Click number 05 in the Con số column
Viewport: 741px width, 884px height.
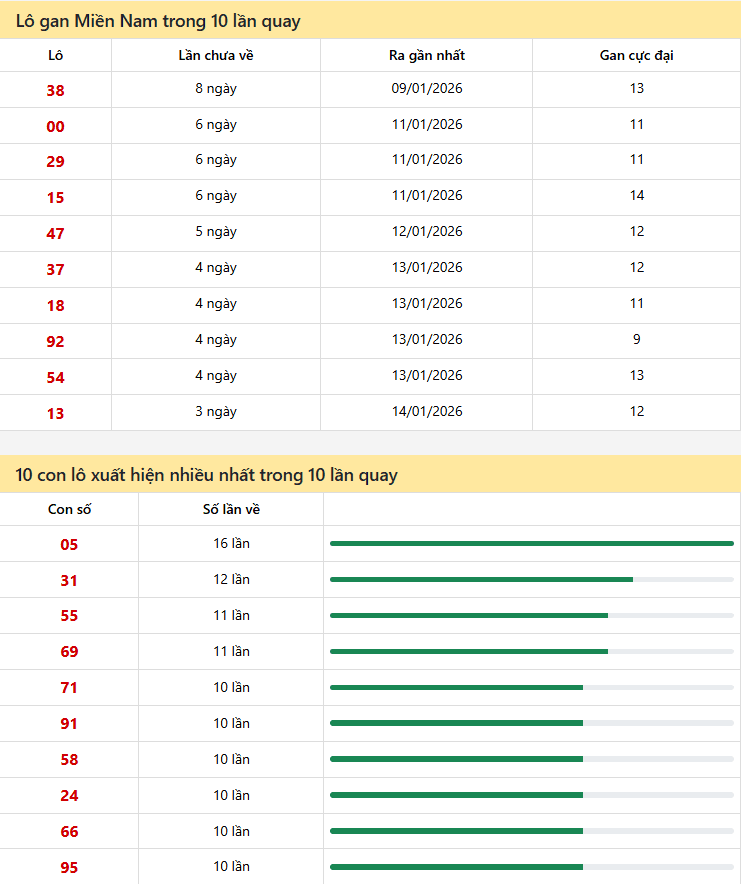click(x=69, y=545)
